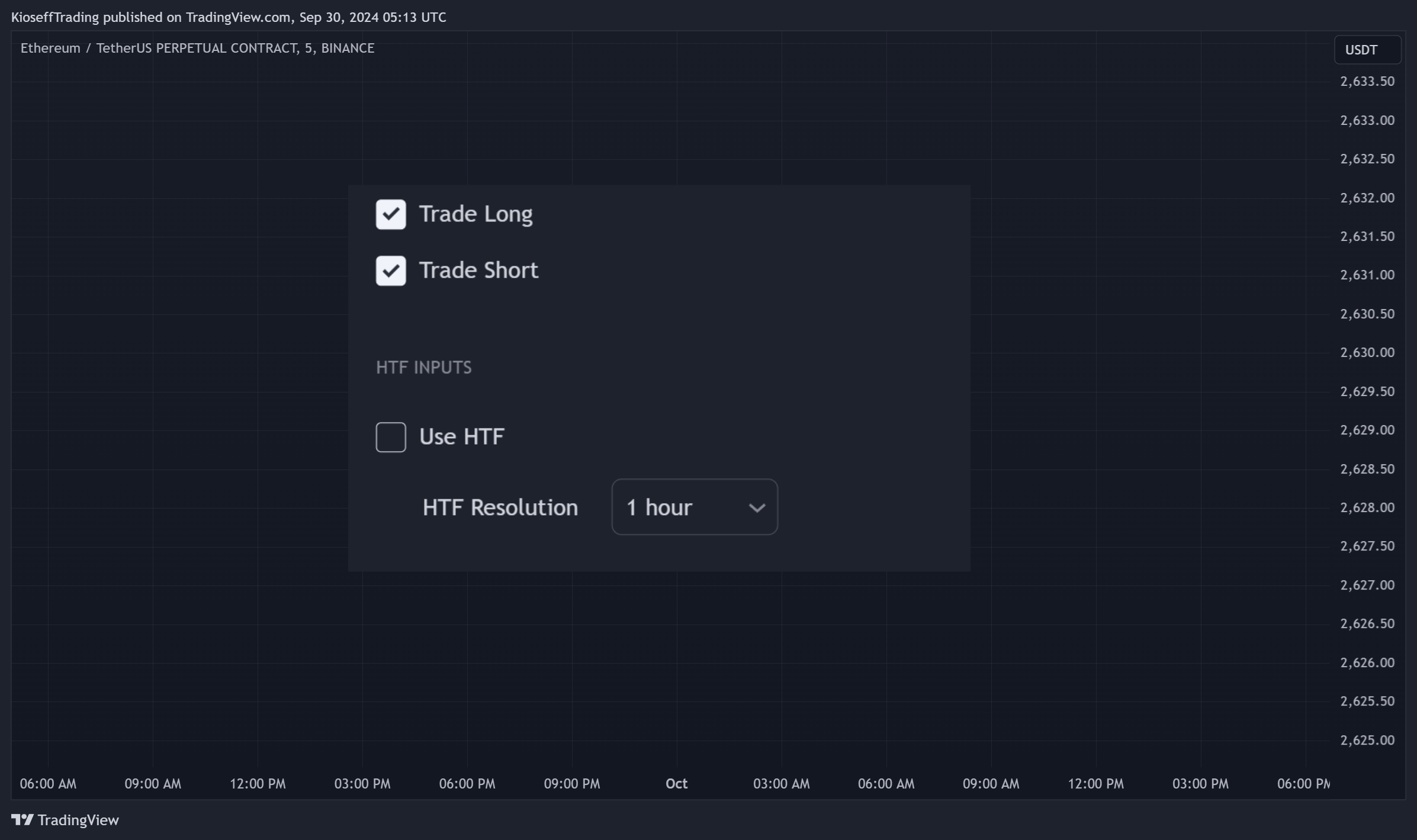1417x840 pixels.
Task: Click the Trade Long label text
Action: pos(476,214)
